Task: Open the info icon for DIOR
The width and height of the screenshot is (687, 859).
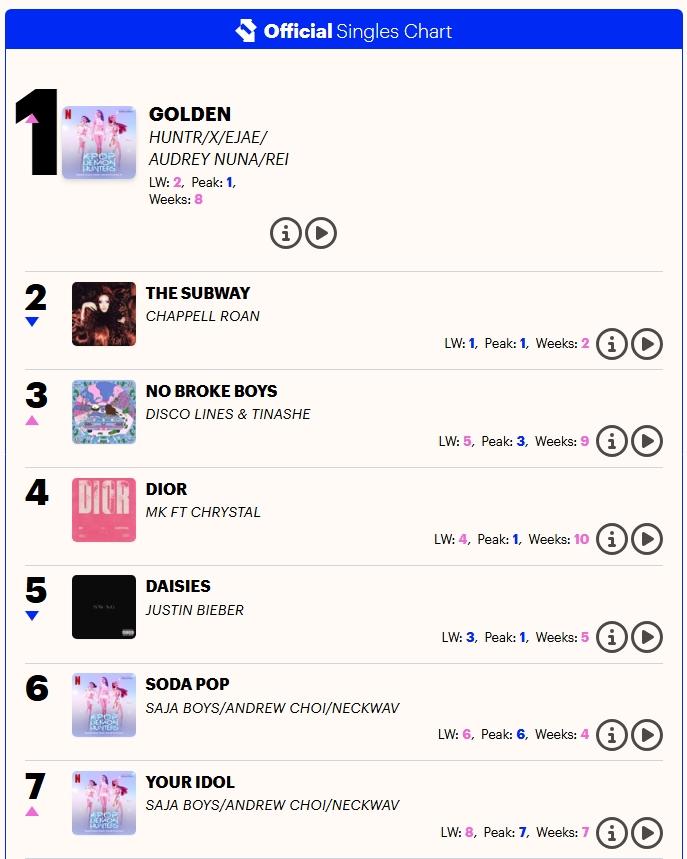Action: [612, 538]
